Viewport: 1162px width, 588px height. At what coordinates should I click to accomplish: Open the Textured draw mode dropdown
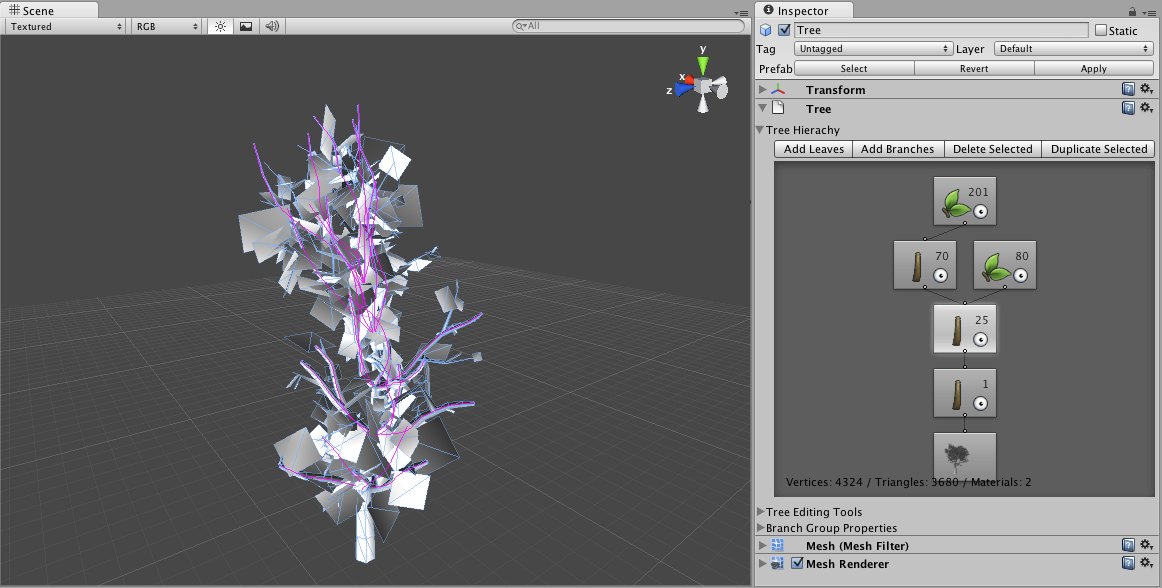[x=66, y=26]
